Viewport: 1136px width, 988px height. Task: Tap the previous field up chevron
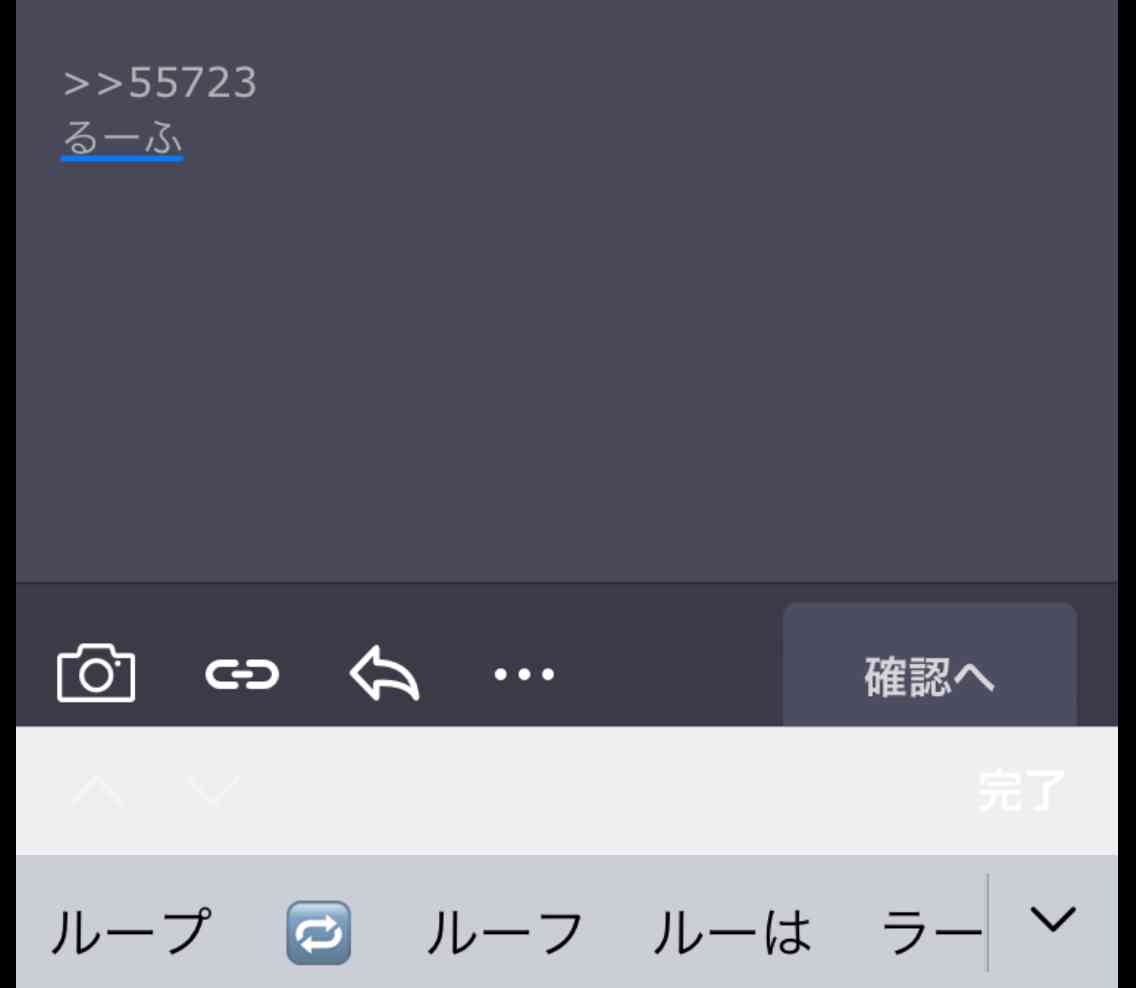pyautogui.click(x=97, y=791)
